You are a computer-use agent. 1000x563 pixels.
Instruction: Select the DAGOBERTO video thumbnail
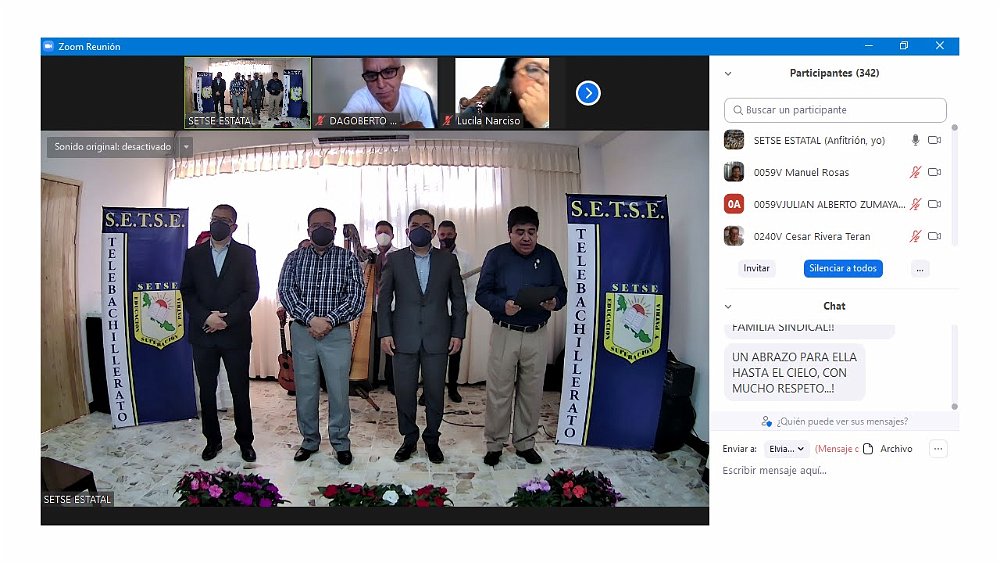pyautogui.click(x=375, y=93)
